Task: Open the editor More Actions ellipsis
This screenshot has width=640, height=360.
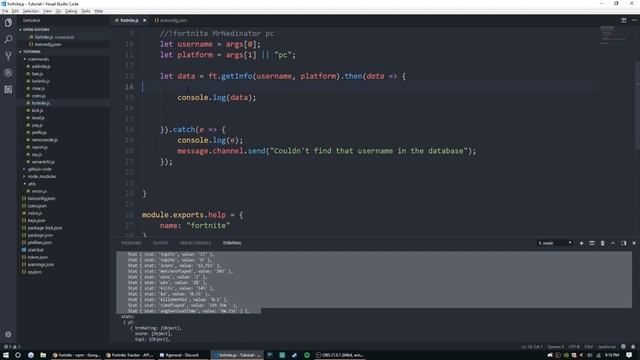Action: [x=634, y=20]
